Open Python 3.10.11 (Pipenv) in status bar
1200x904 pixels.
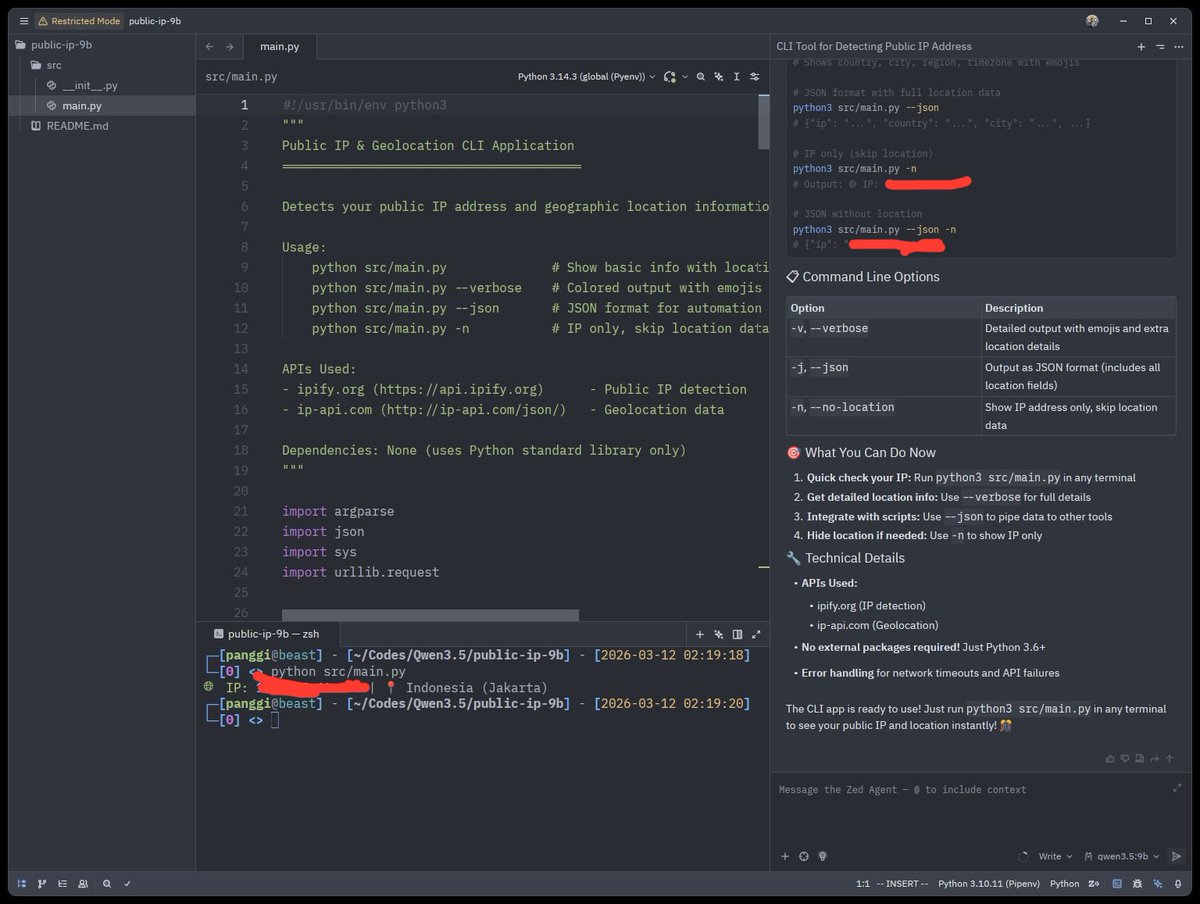[990, 884]
